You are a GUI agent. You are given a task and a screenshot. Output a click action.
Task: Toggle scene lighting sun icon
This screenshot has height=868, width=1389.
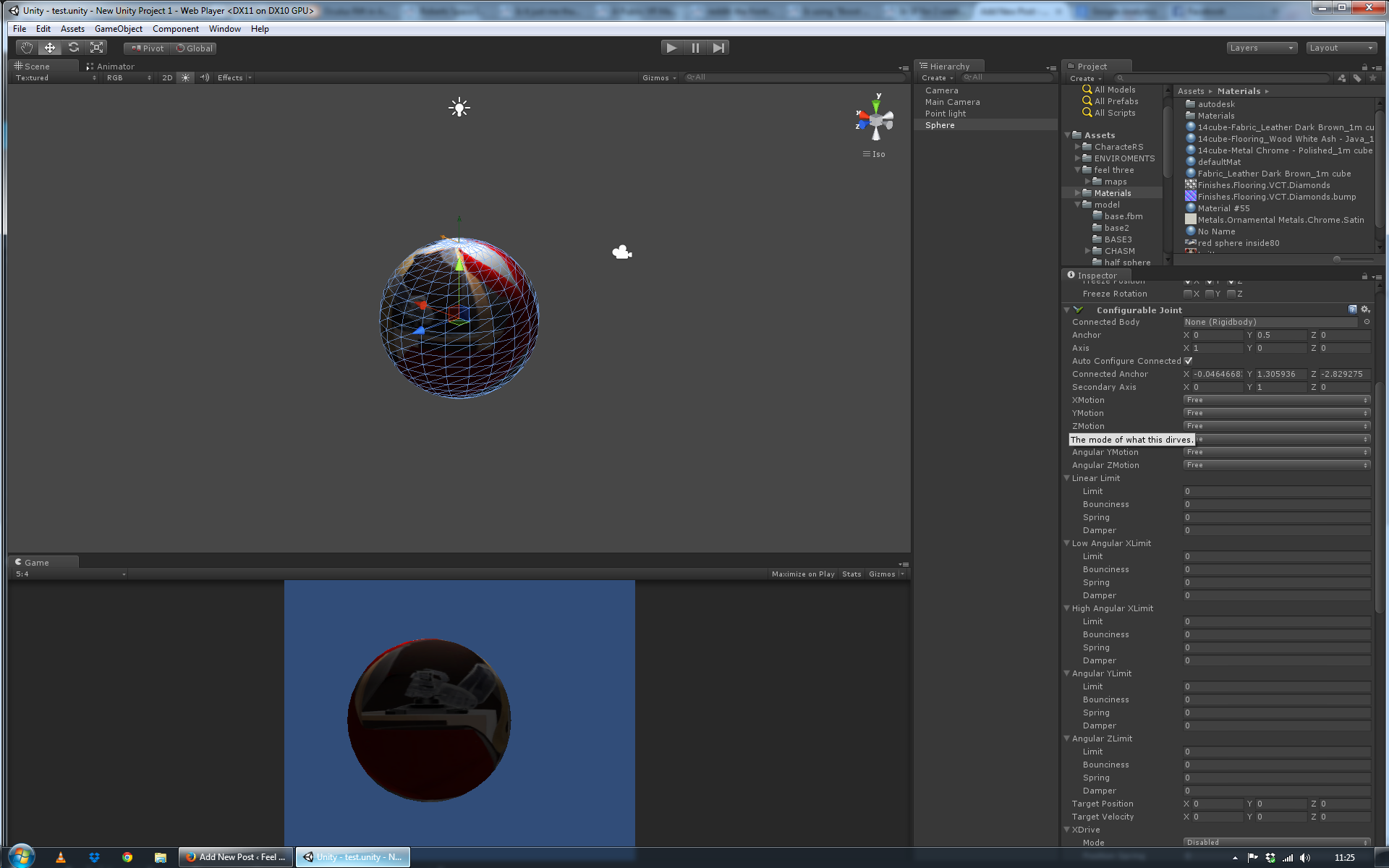(186, 77)
